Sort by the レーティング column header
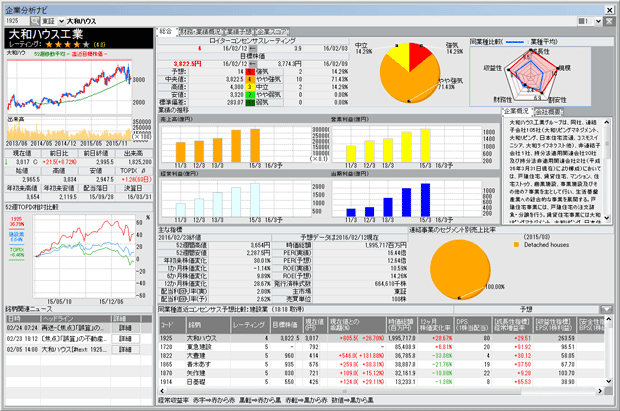This screenshot has height=411, width=620. [250, 325]
